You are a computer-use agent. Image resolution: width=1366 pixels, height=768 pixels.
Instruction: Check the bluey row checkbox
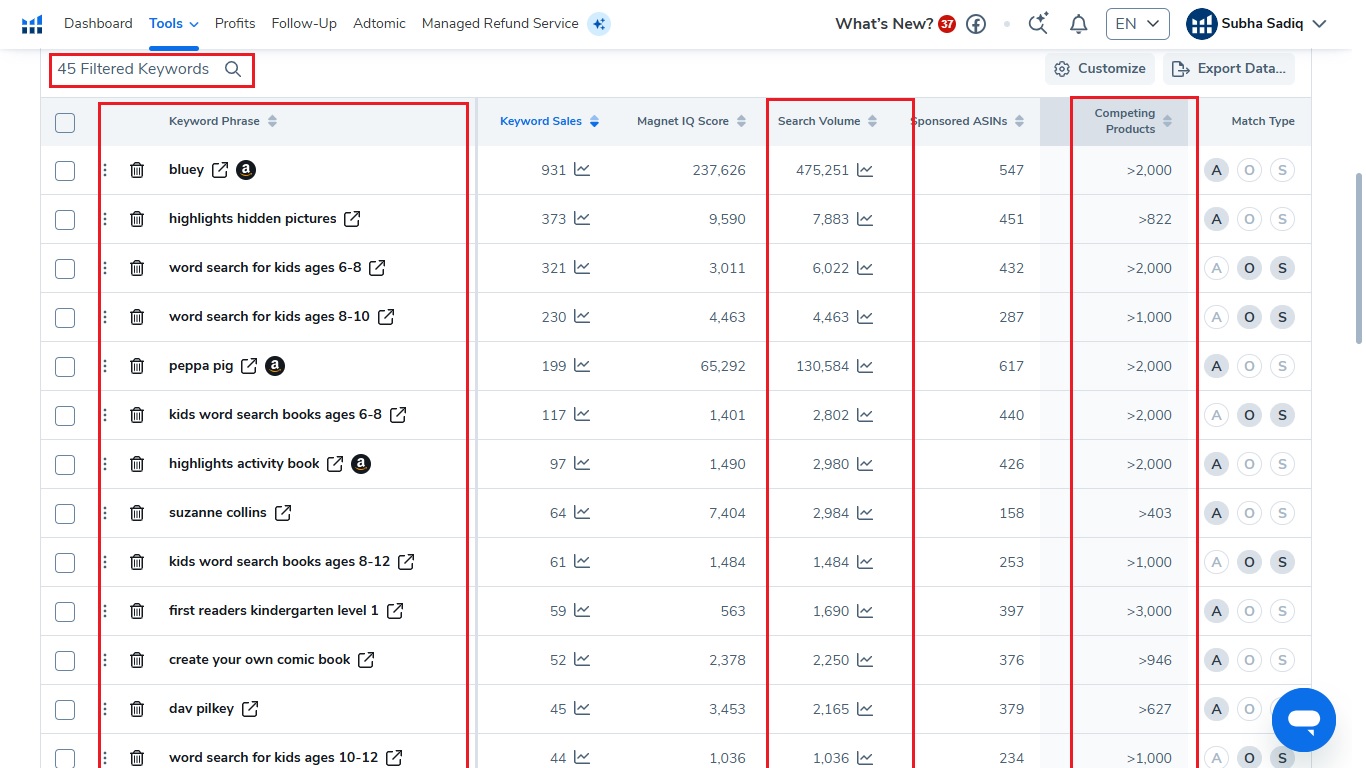coord(65,170)
